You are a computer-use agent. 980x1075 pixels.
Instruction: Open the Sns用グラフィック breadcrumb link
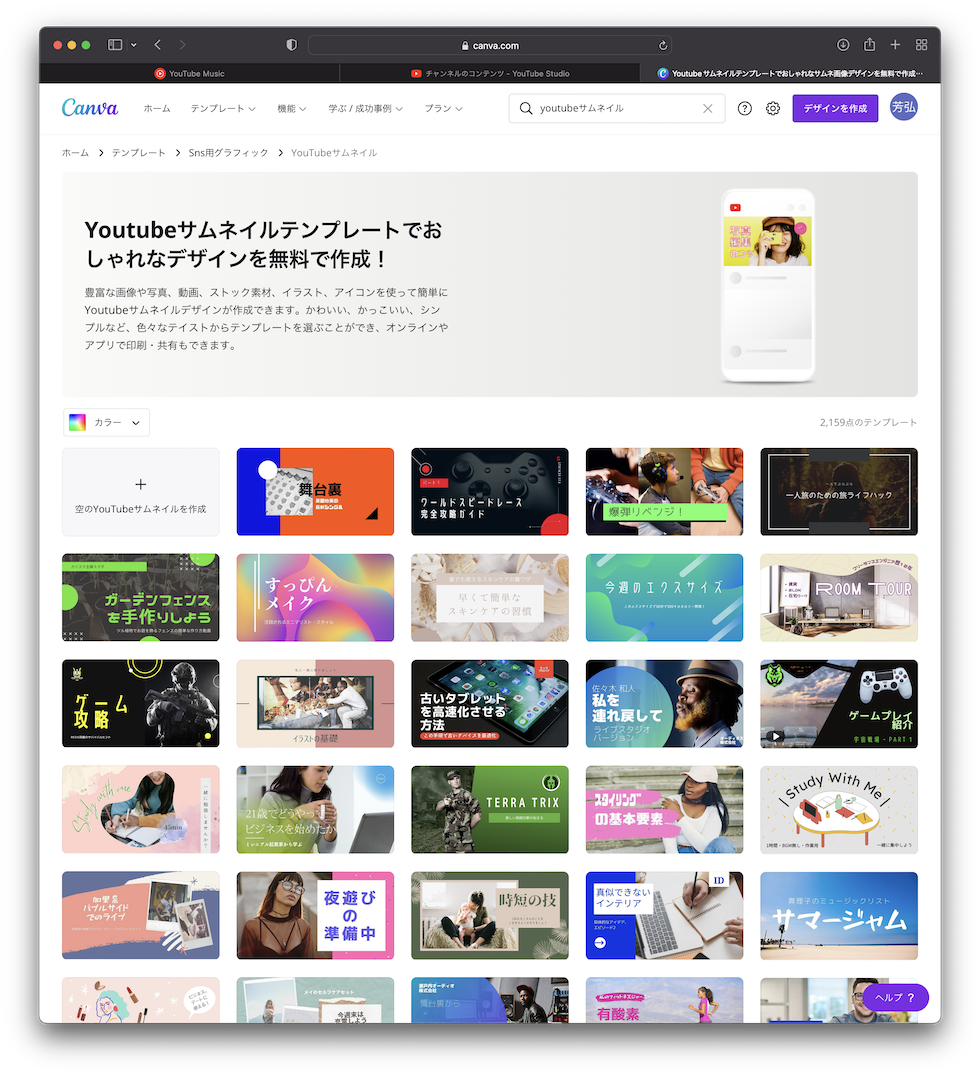(x=228, y=152)
